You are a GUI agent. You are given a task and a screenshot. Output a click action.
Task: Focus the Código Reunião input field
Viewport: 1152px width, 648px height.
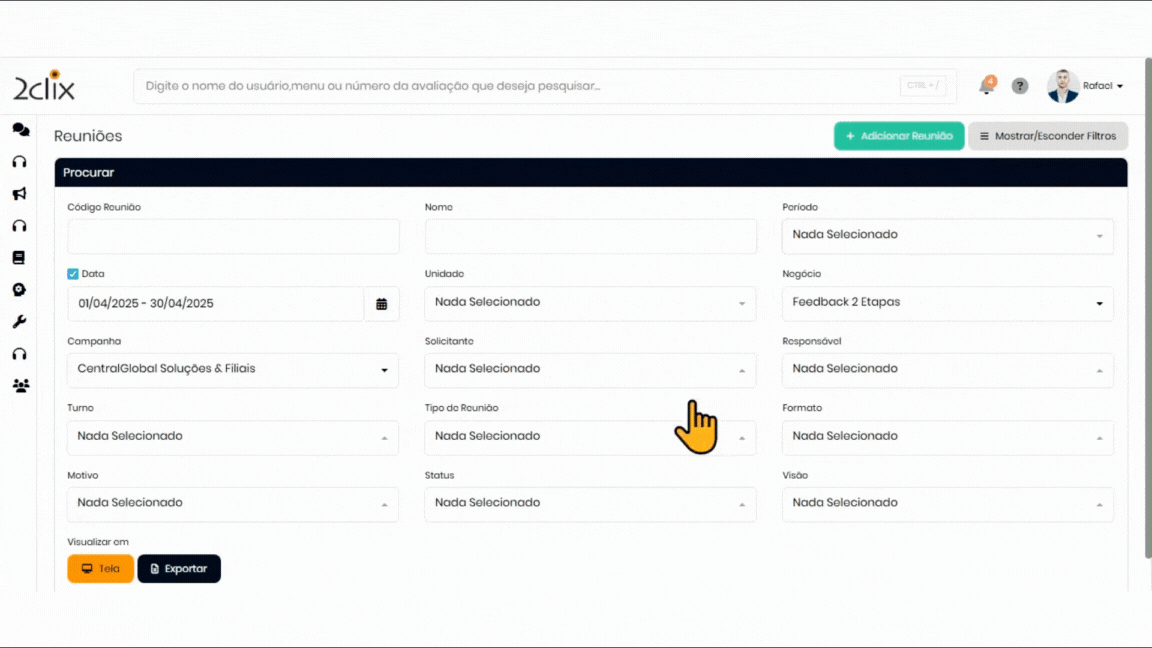[233, 237]
